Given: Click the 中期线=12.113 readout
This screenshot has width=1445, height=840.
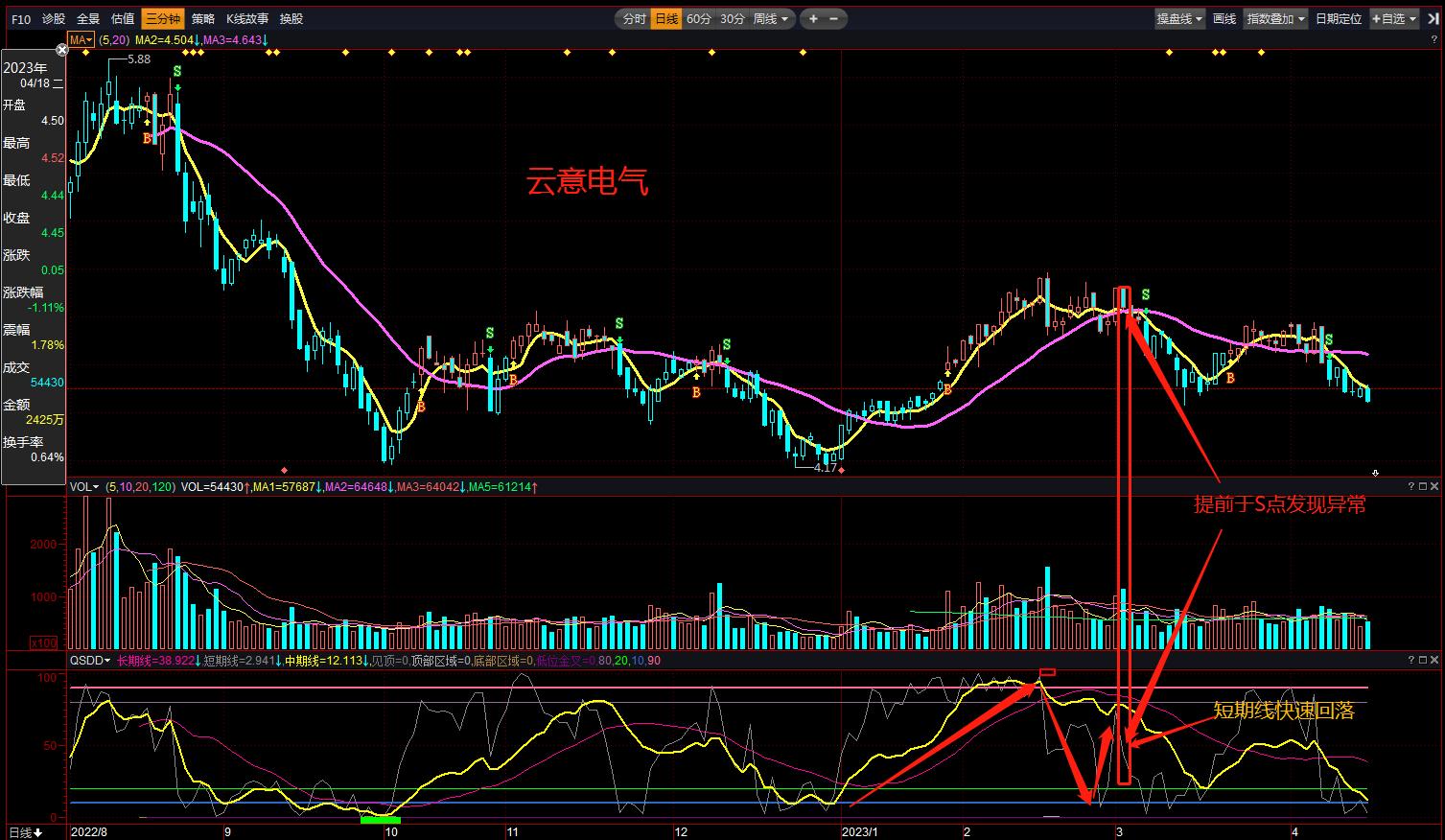Looking at the screenshot, I should pyautogui.click(x=325, y=661).
